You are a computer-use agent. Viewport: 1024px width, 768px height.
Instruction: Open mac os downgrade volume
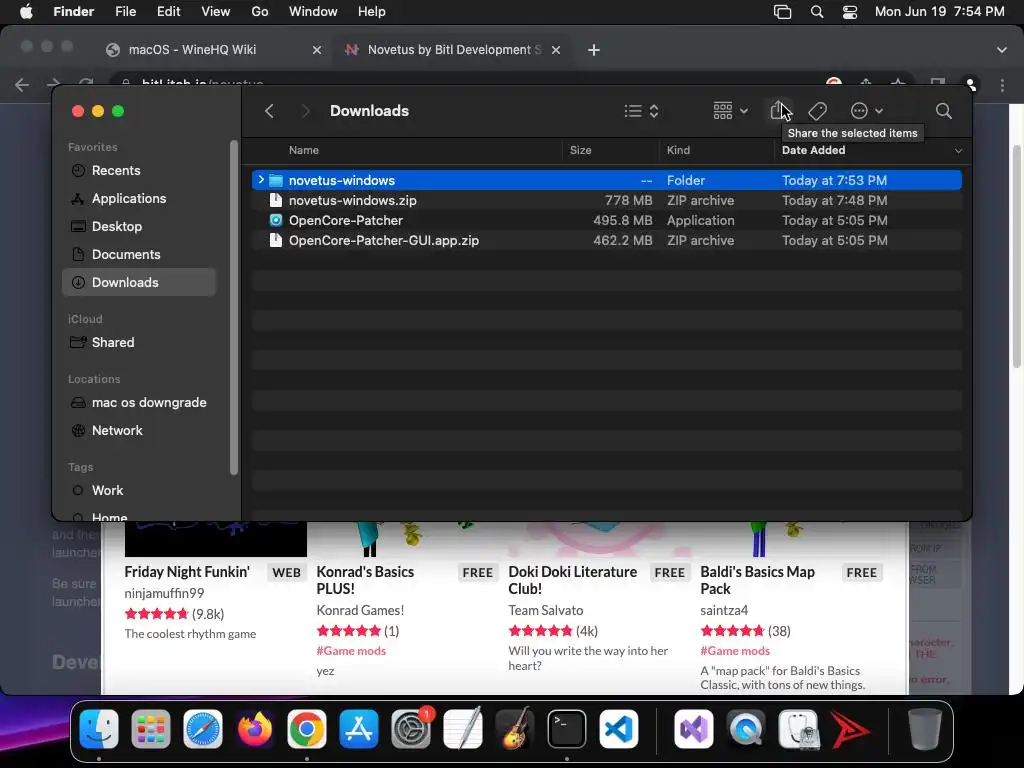139,402
